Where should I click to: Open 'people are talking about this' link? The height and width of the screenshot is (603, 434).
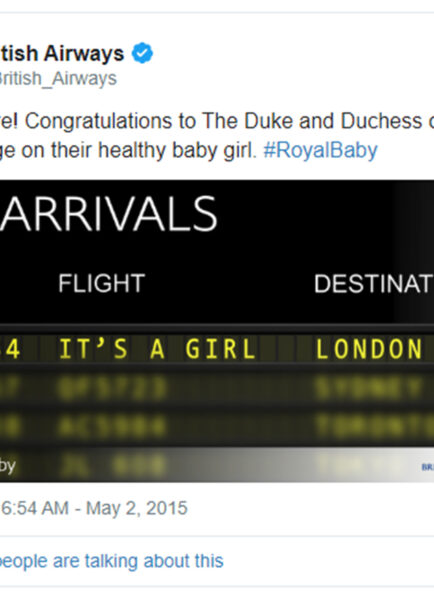pyautogui.click(x=111, y=561)
